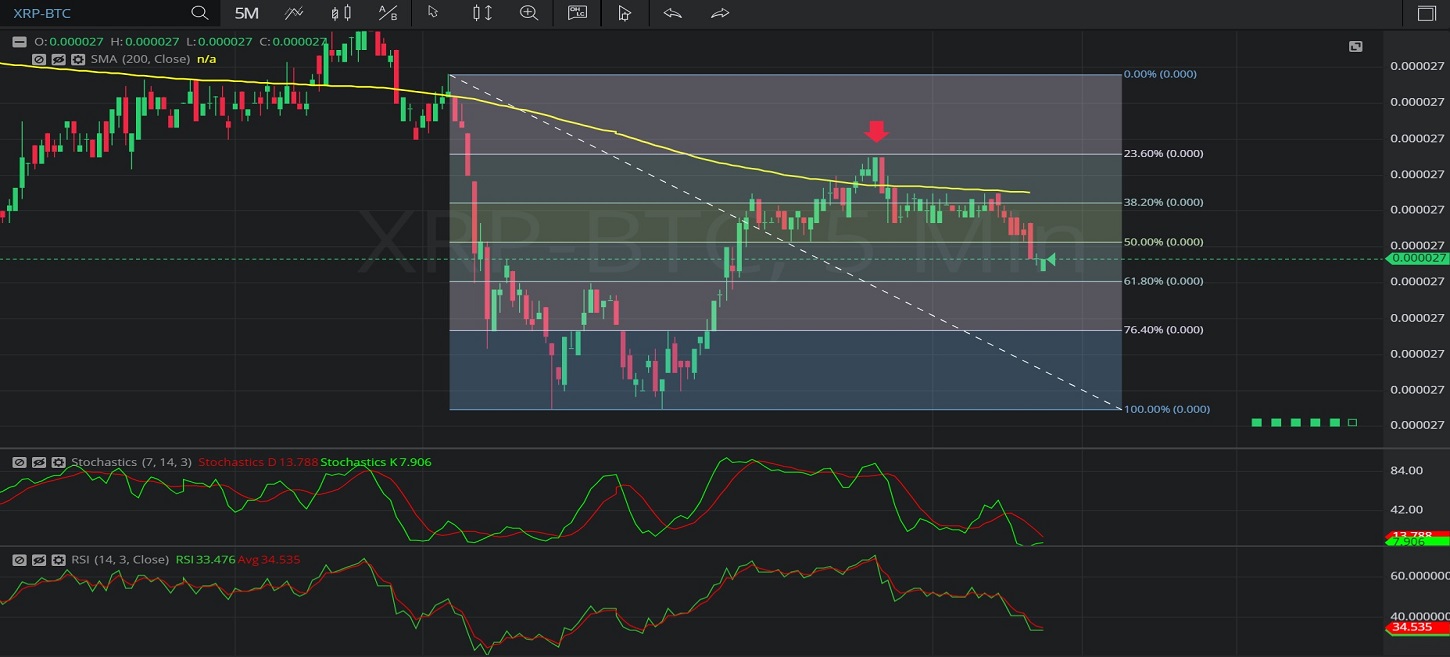The image size is (1450, 657).
Task: Click the green current price tag on axis
Action: tap(1416, 259)
